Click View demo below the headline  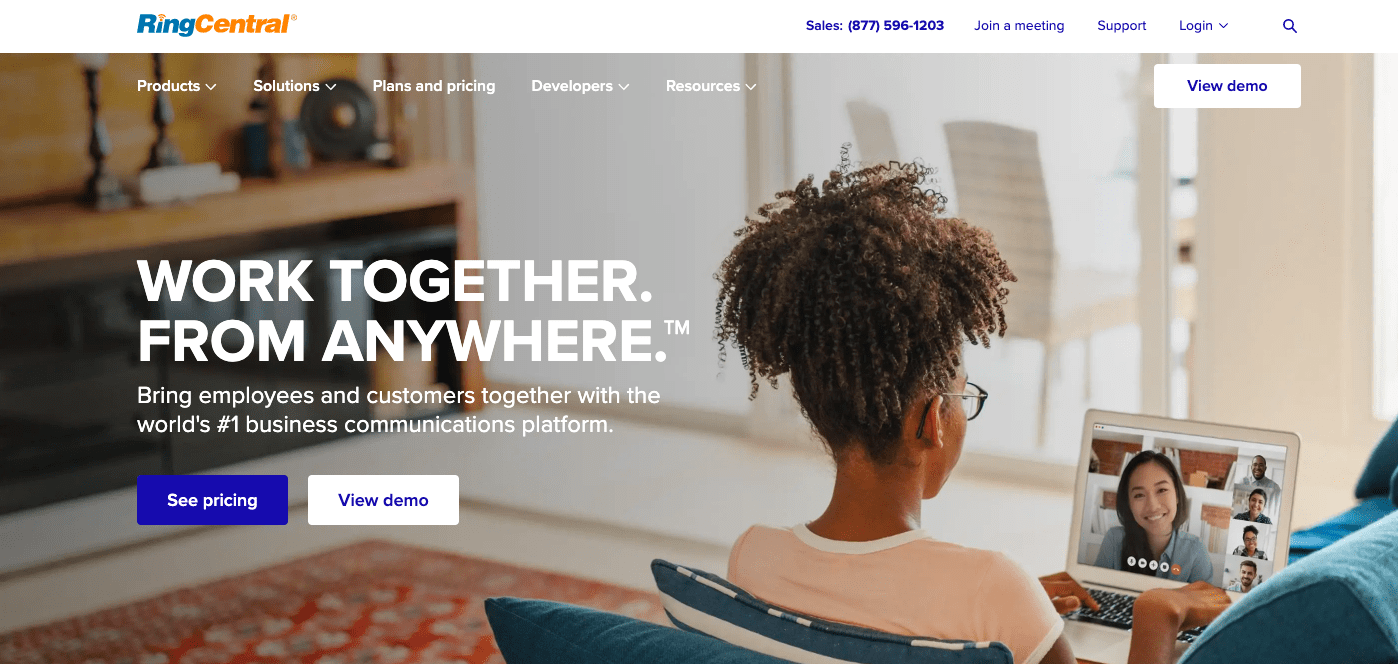(383, 500)
